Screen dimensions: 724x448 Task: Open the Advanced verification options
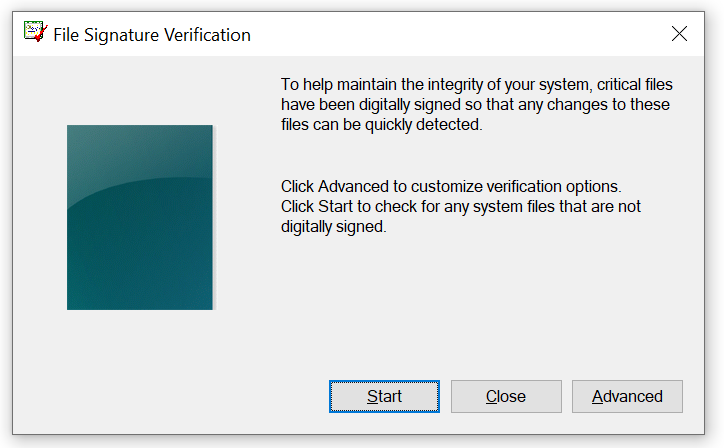click(x=627, y=396)
